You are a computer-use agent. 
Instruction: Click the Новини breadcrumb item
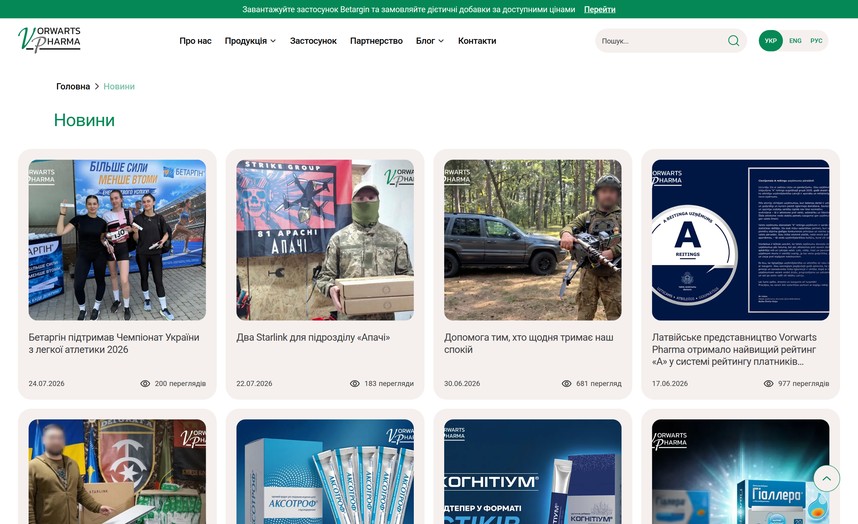coord(119,86)
